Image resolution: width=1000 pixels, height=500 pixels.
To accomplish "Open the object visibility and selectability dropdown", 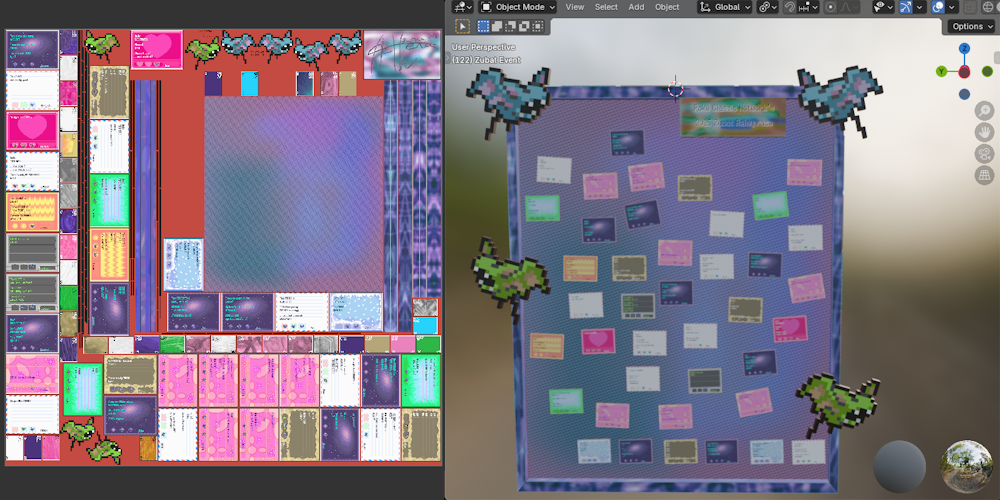I will click(883, 7).
